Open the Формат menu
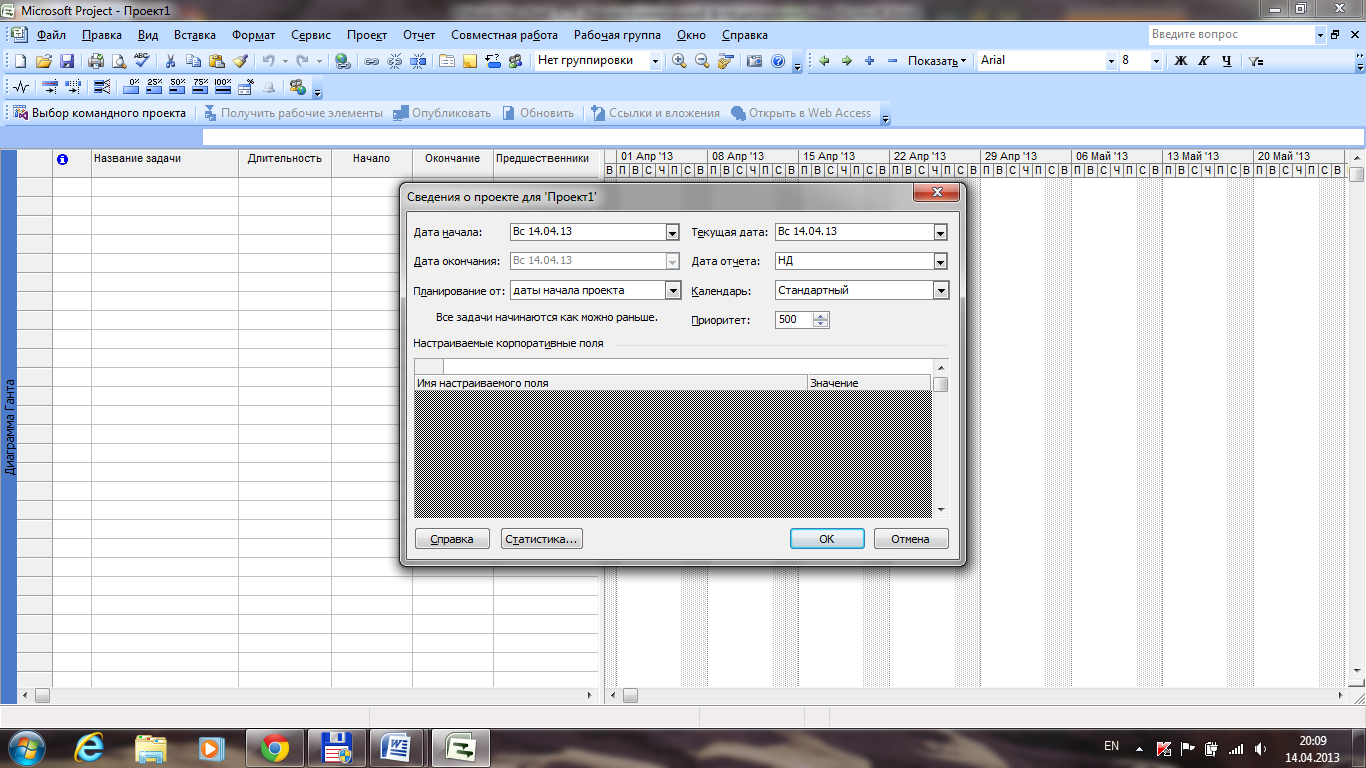This screenshot has height=768, width=1366. tap(253, 35)
